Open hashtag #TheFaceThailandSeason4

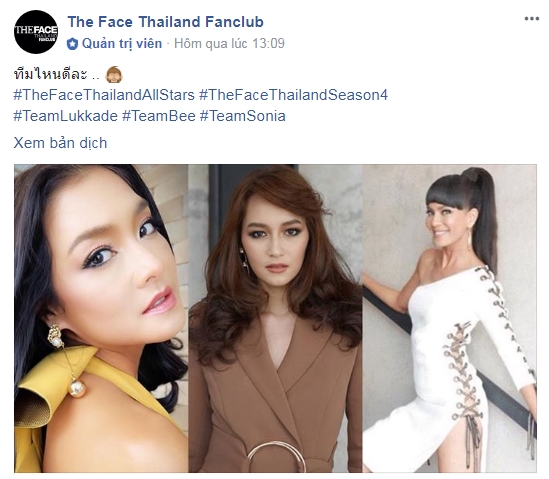pos(293,95)
